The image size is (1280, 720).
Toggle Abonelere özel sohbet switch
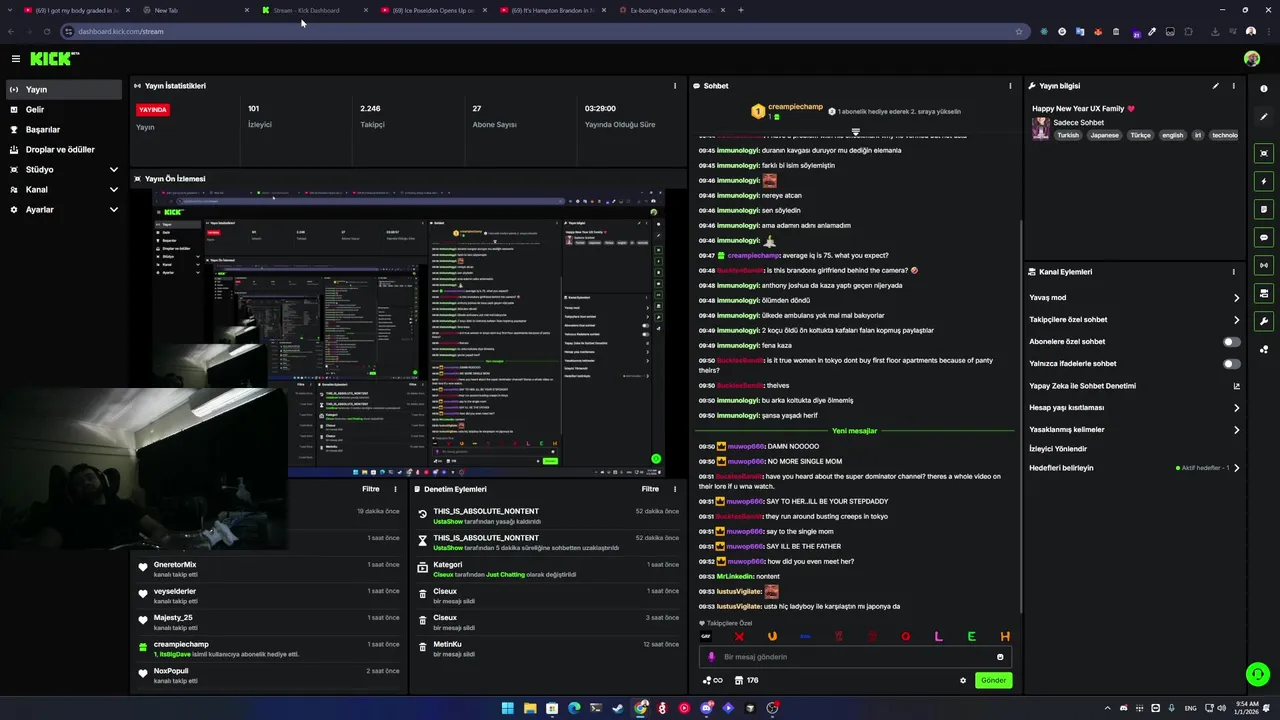(1232, 342)
